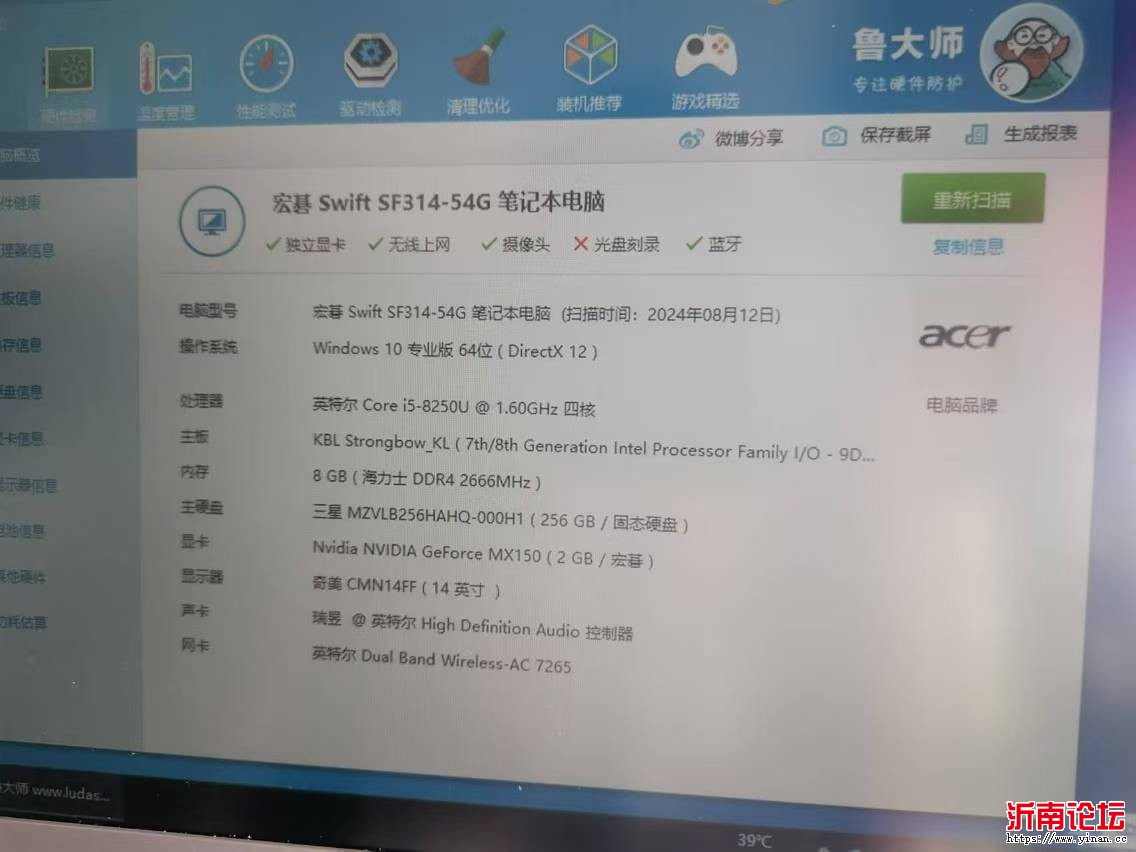Screen dimensions: 1136x852
Task: Open 装机推荐 cube icon
Action: pos(589,58)
